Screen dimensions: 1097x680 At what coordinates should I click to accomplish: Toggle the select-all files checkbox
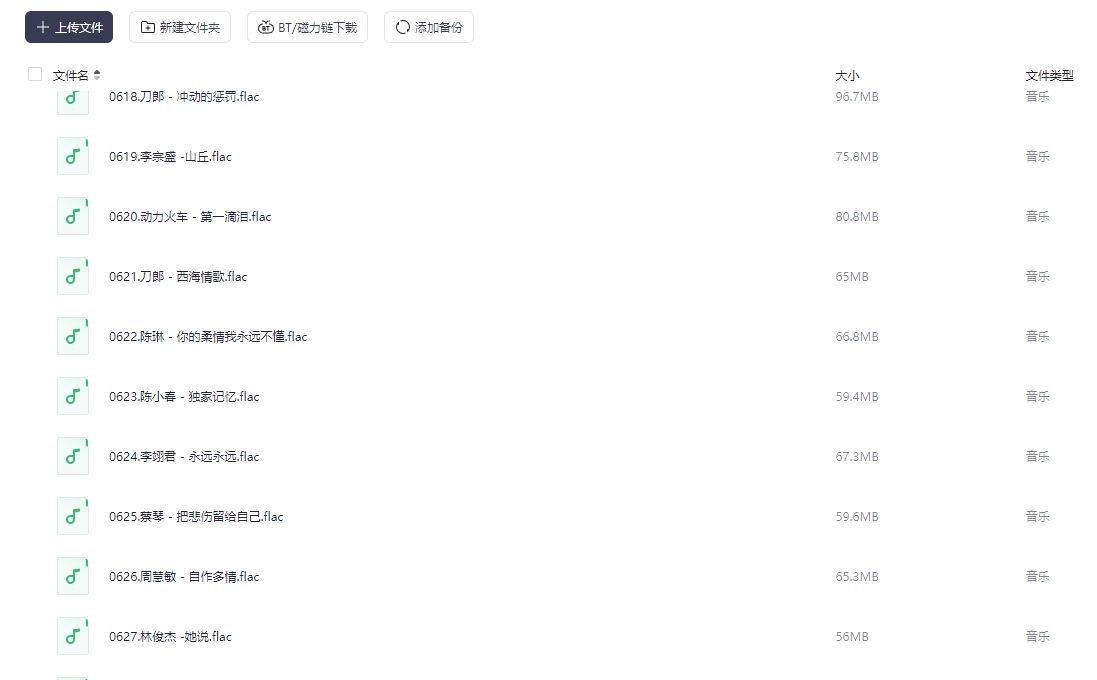pos(35,74)
